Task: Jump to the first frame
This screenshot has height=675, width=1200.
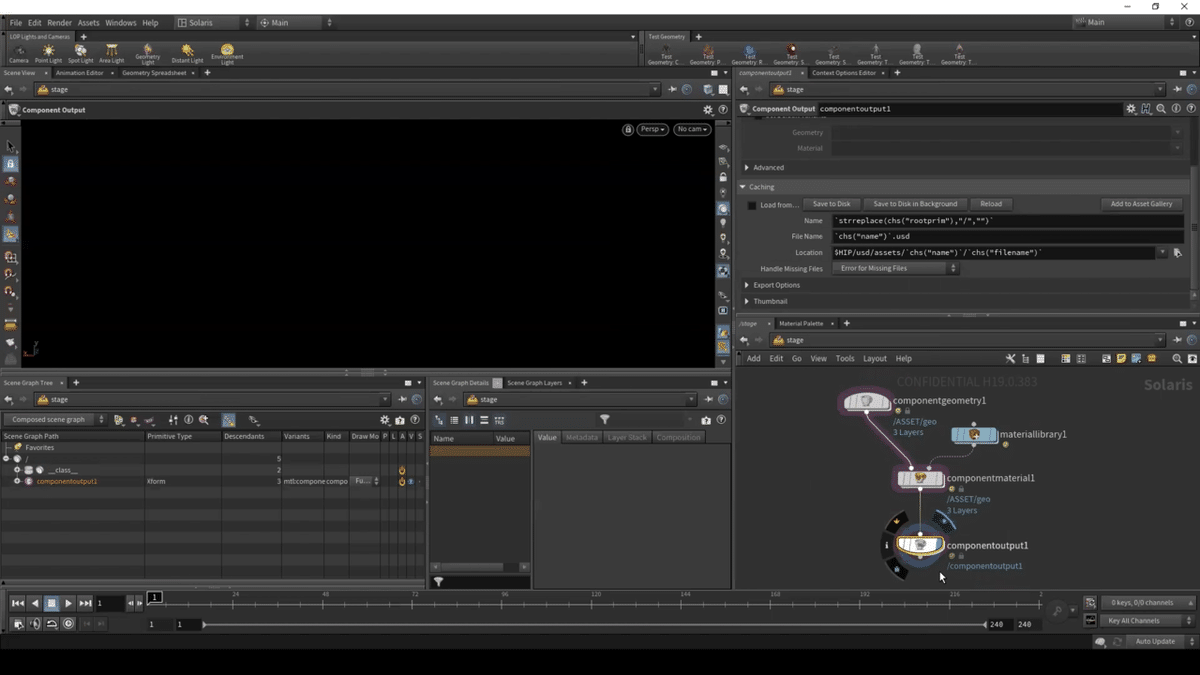Action: [18, 603]
